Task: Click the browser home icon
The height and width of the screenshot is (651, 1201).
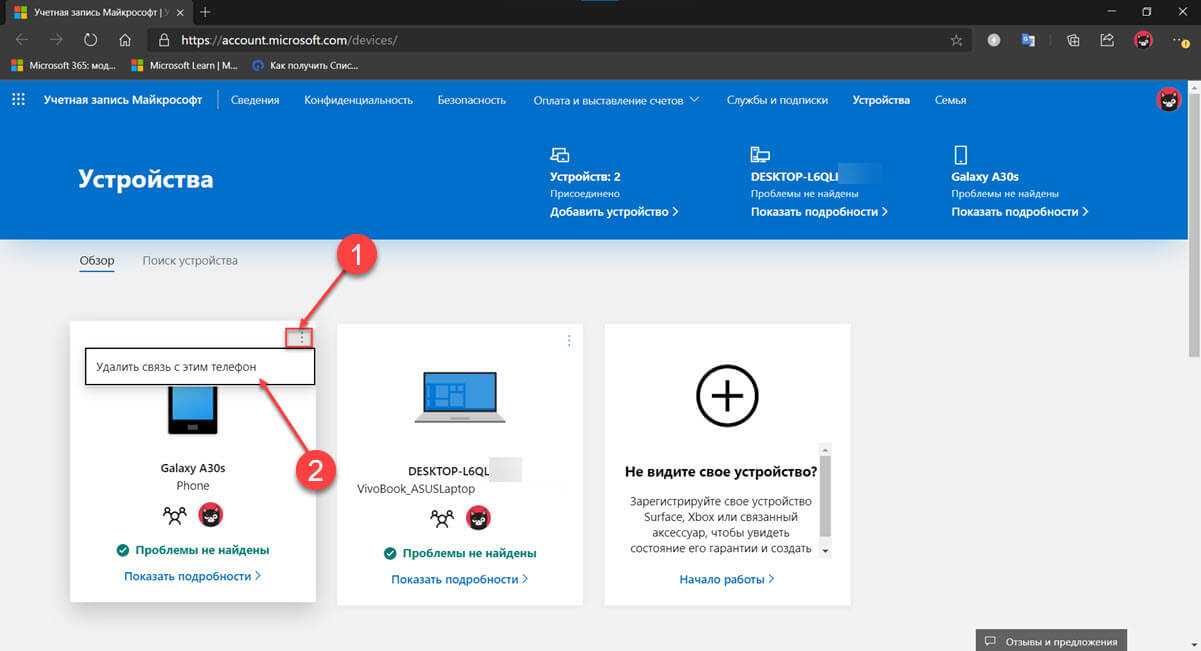Action: pyautogui.click(x=125, y=40)
